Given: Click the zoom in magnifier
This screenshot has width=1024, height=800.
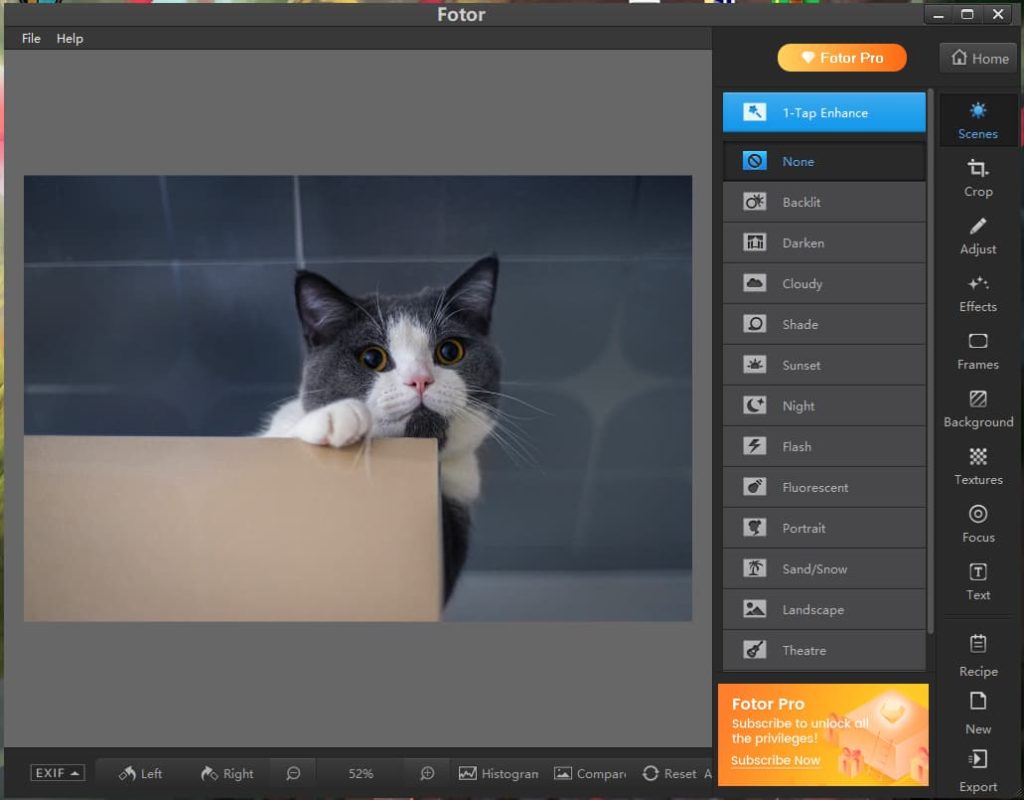Looking at the screenshot, I should (427, 773).
